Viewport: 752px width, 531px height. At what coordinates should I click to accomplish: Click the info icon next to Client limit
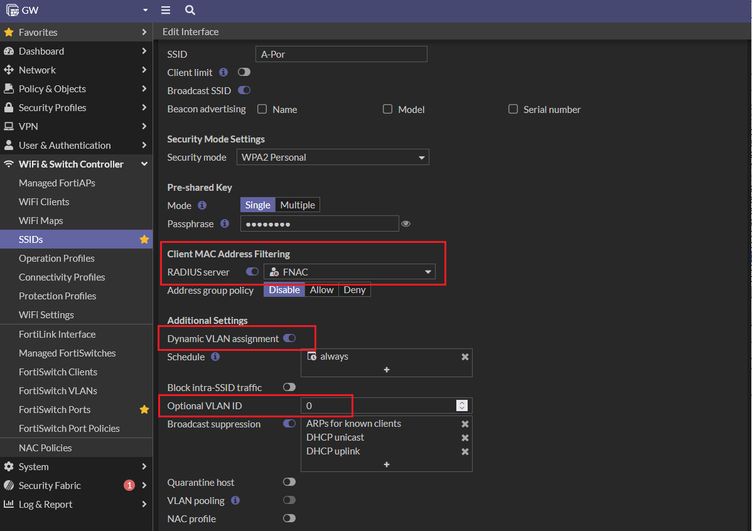point(223,72)
